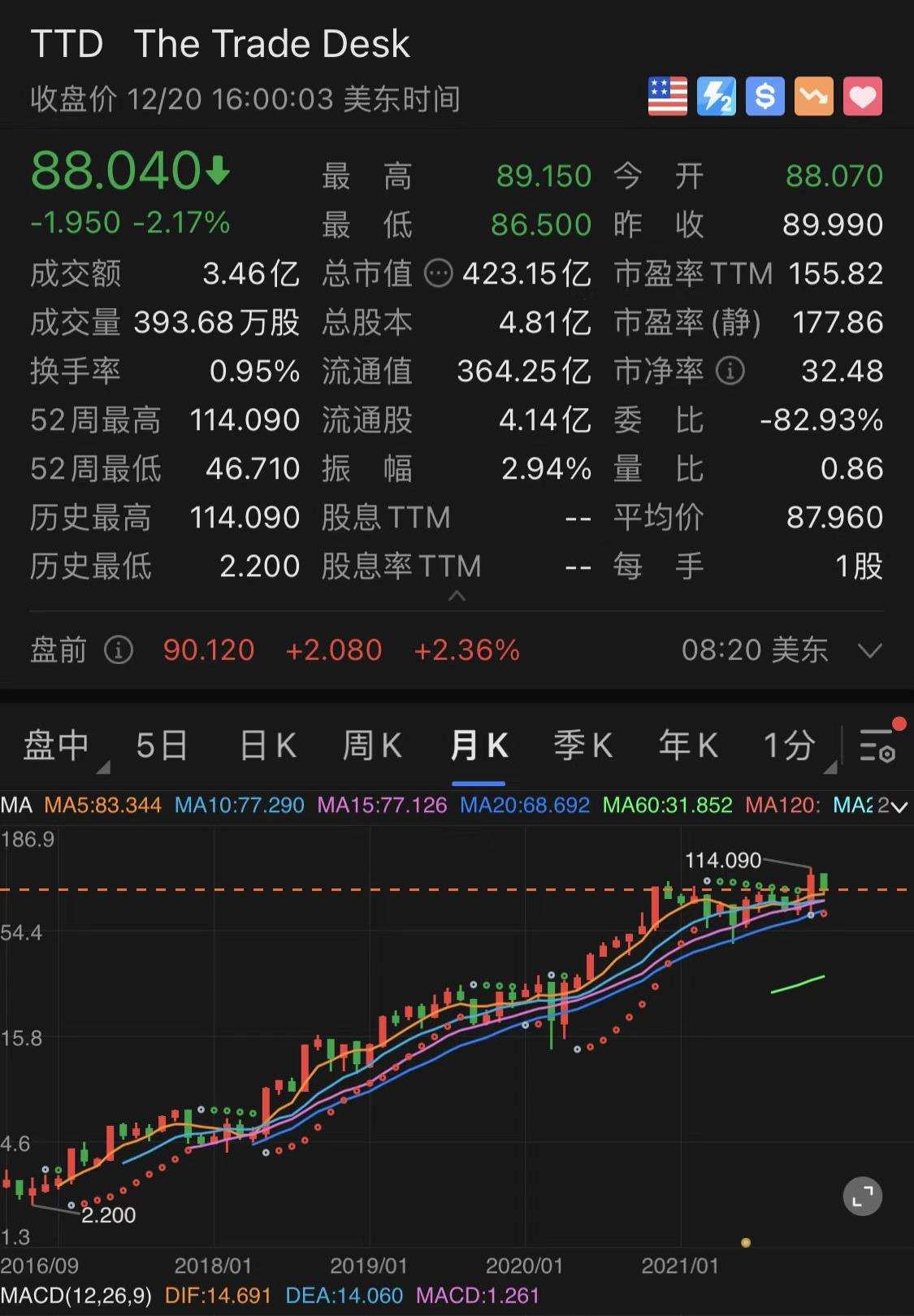Tap the pre-market price 90.120
The image size is (914, 1316).
[x=209, y=650]
